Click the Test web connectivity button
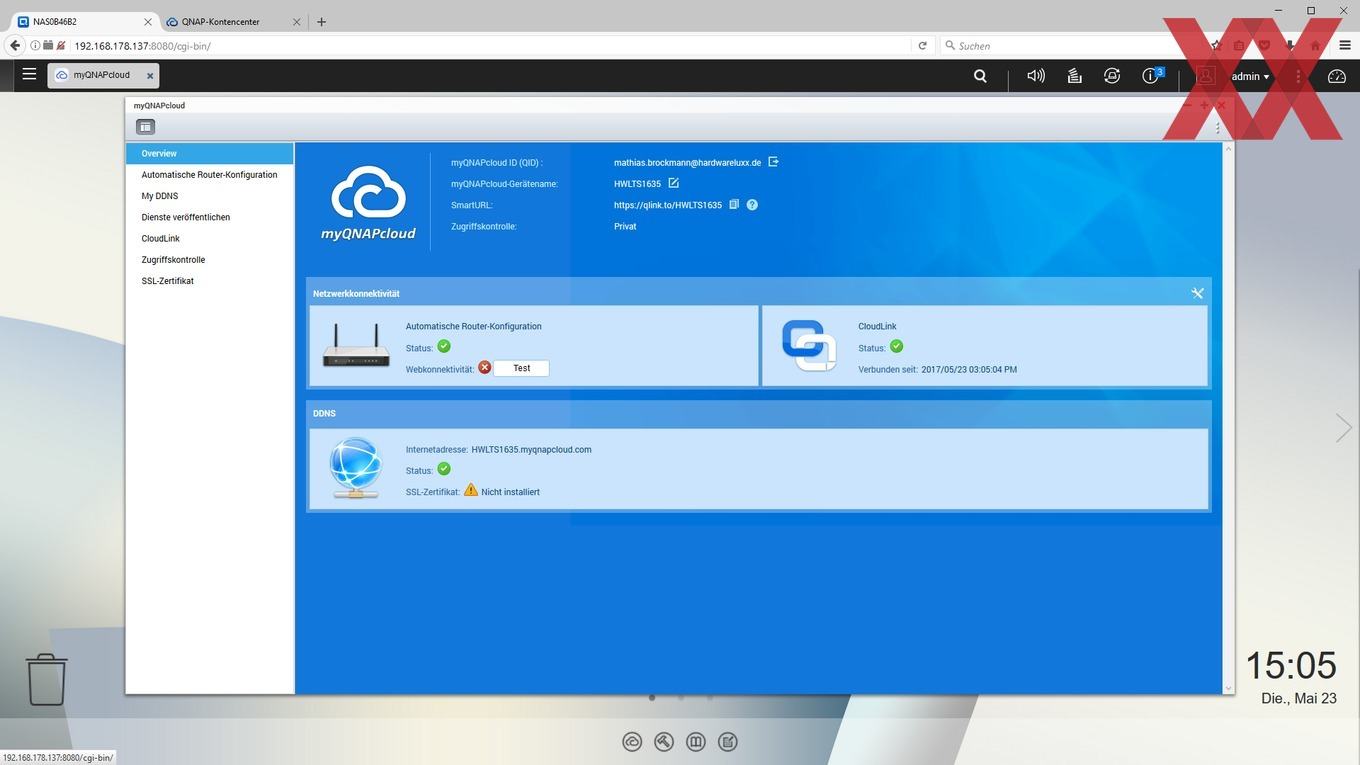1360x765 pixels. (x=521, y=368)
